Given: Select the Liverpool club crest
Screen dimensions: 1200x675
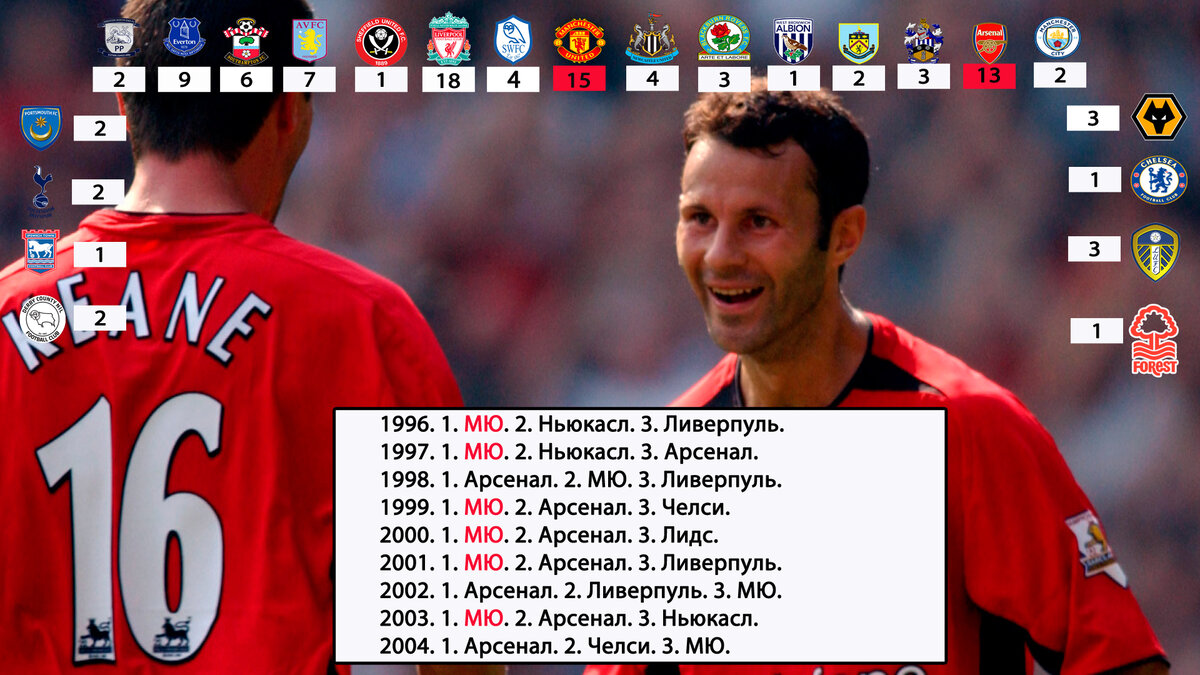Looking at the screenshot, I should (x=449, y=39).
